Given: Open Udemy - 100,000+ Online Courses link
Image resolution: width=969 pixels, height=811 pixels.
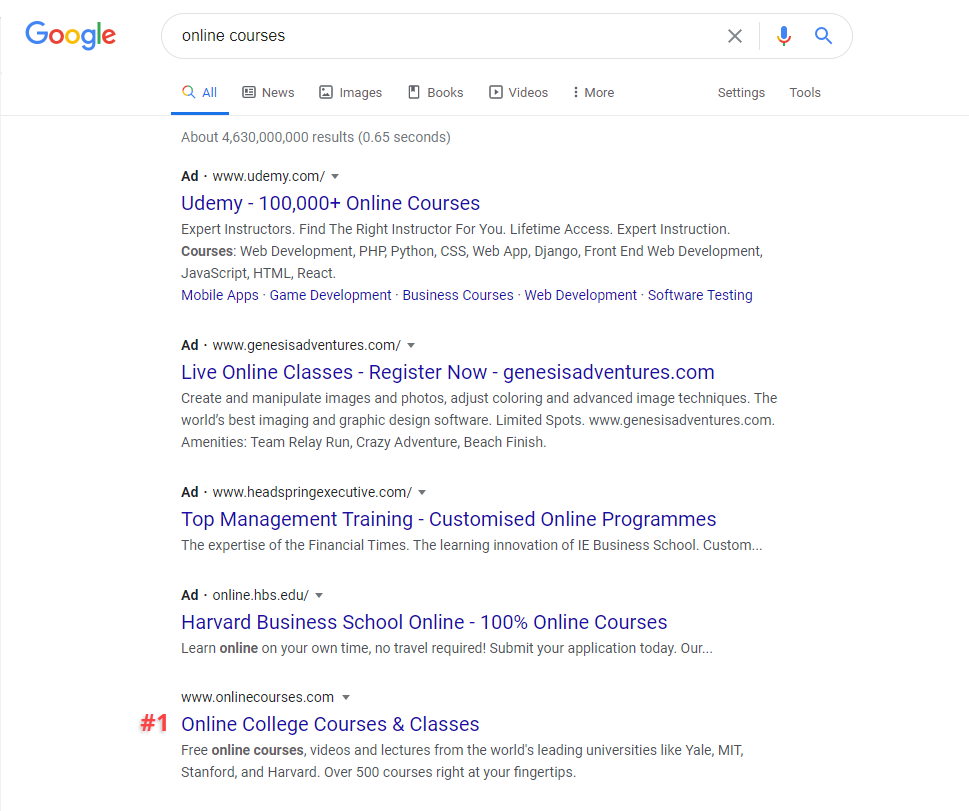Looking at the screenshot, I should 330,203.
